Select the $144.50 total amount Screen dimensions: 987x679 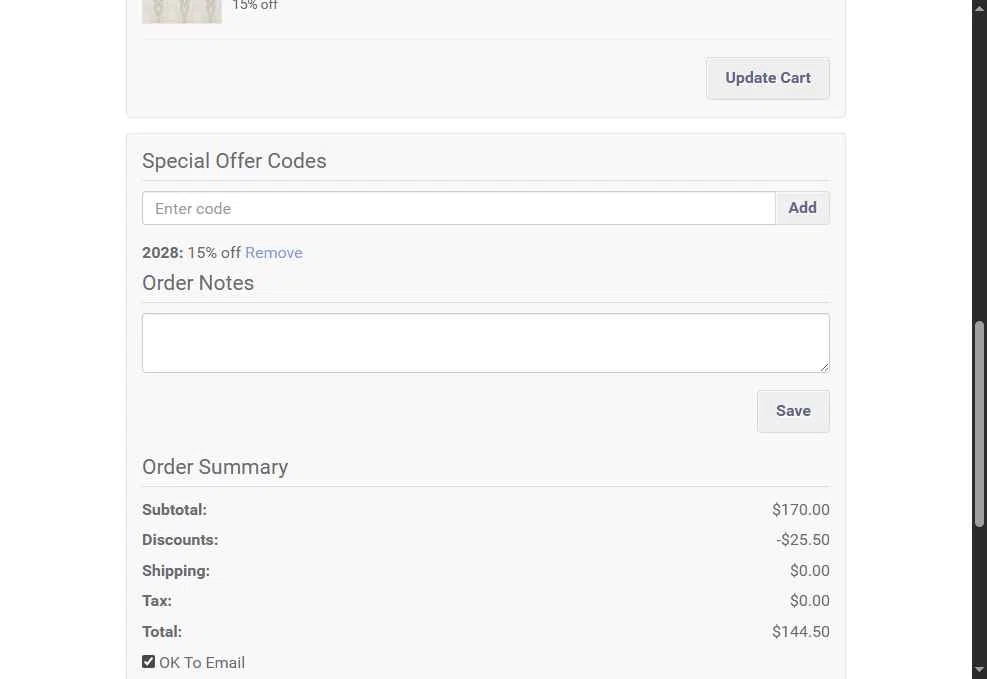[801, 631]
